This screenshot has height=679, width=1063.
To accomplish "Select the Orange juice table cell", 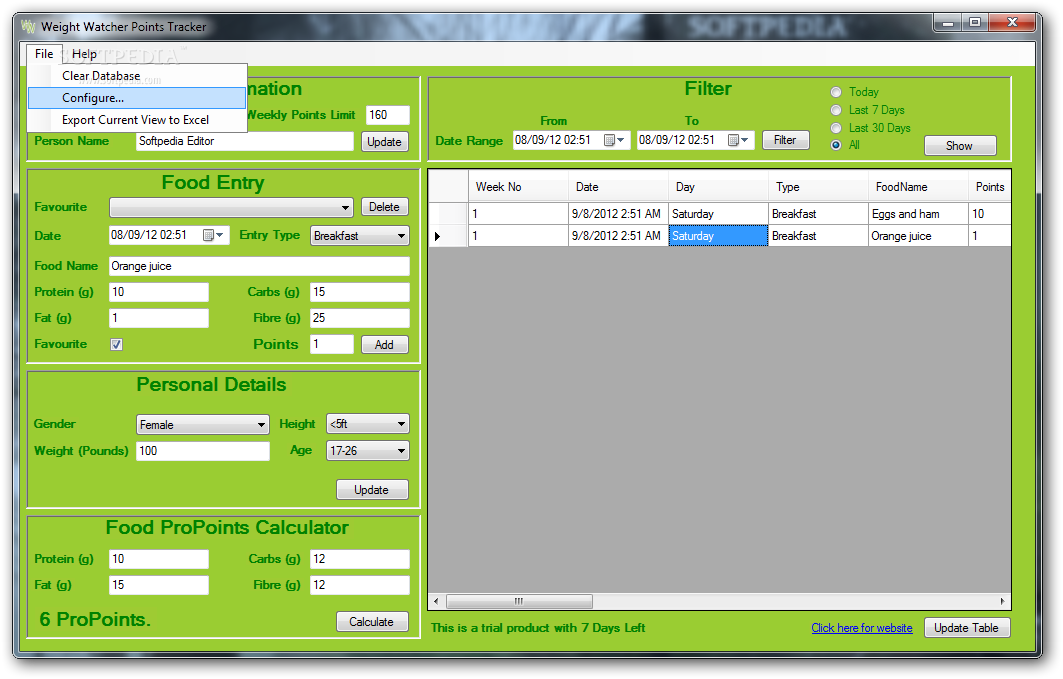I will pyautogui.click(x=918, y=236).
